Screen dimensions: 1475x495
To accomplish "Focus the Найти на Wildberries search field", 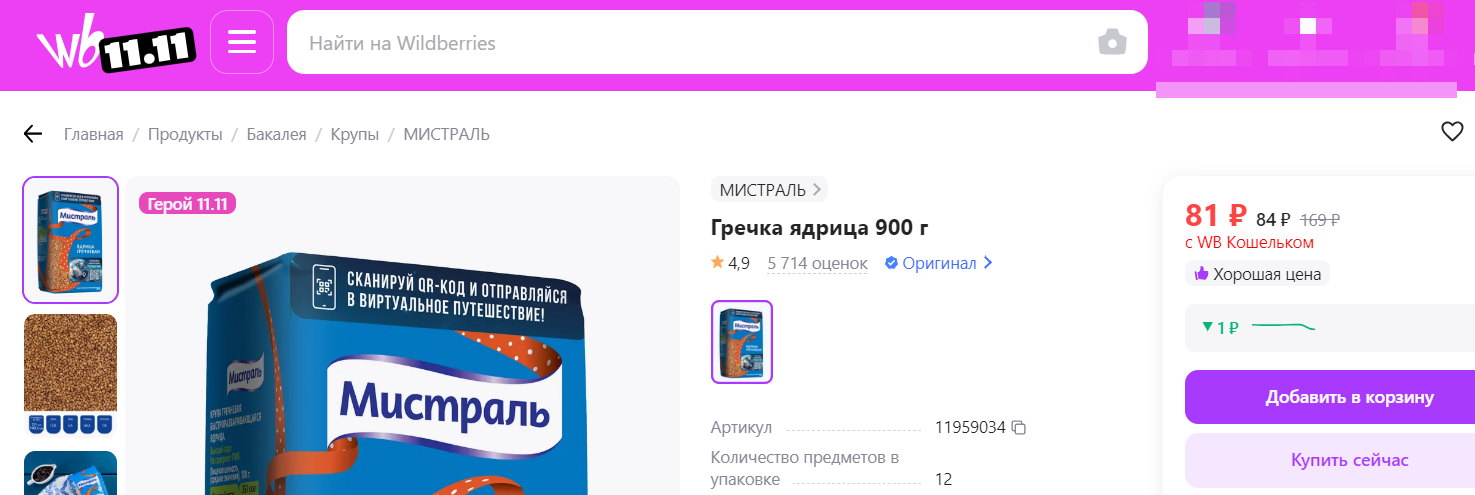I will [x=690, y=43].
